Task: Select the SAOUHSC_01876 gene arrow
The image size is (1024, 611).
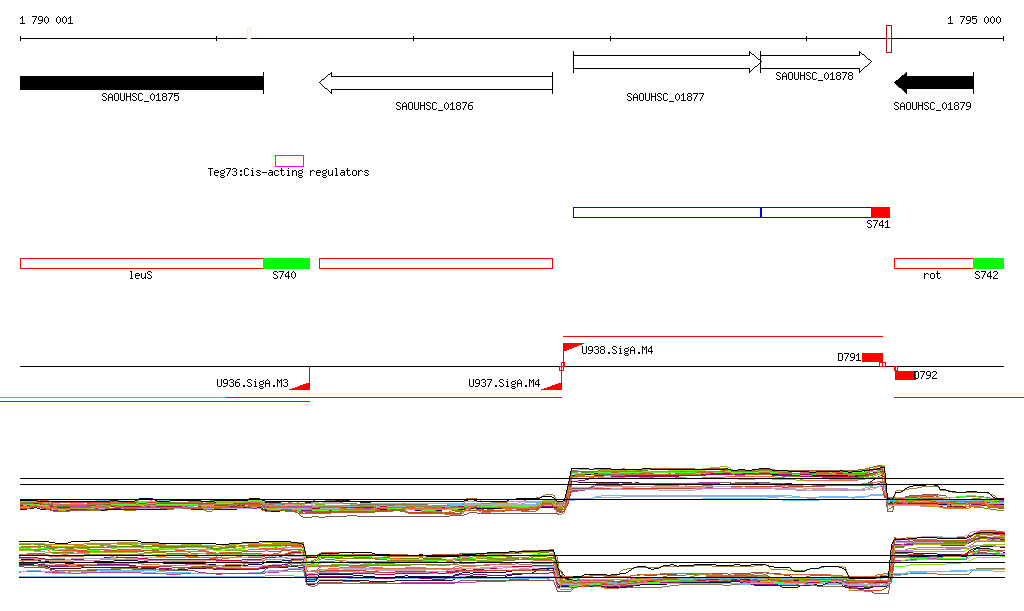Action: [x=436, y=83]
